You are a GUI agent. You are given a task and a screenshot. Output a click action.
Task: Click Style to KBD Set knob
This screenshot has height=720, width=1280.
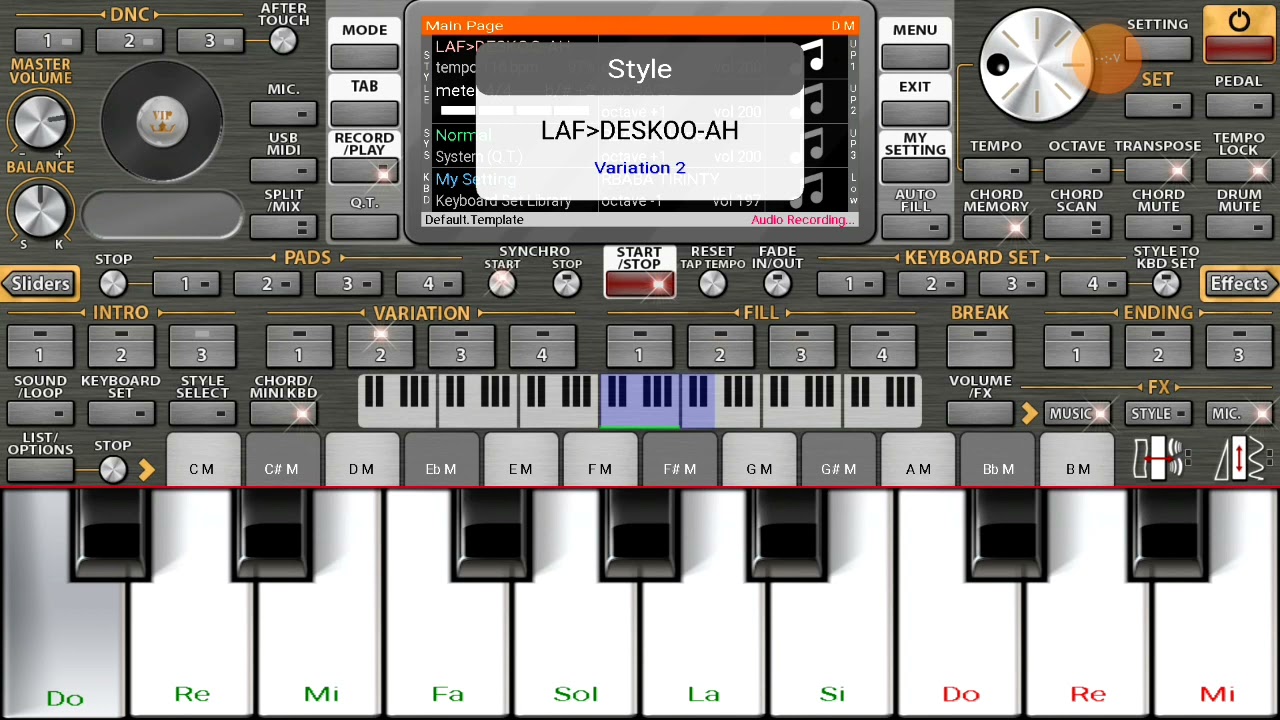[1166, 284]
